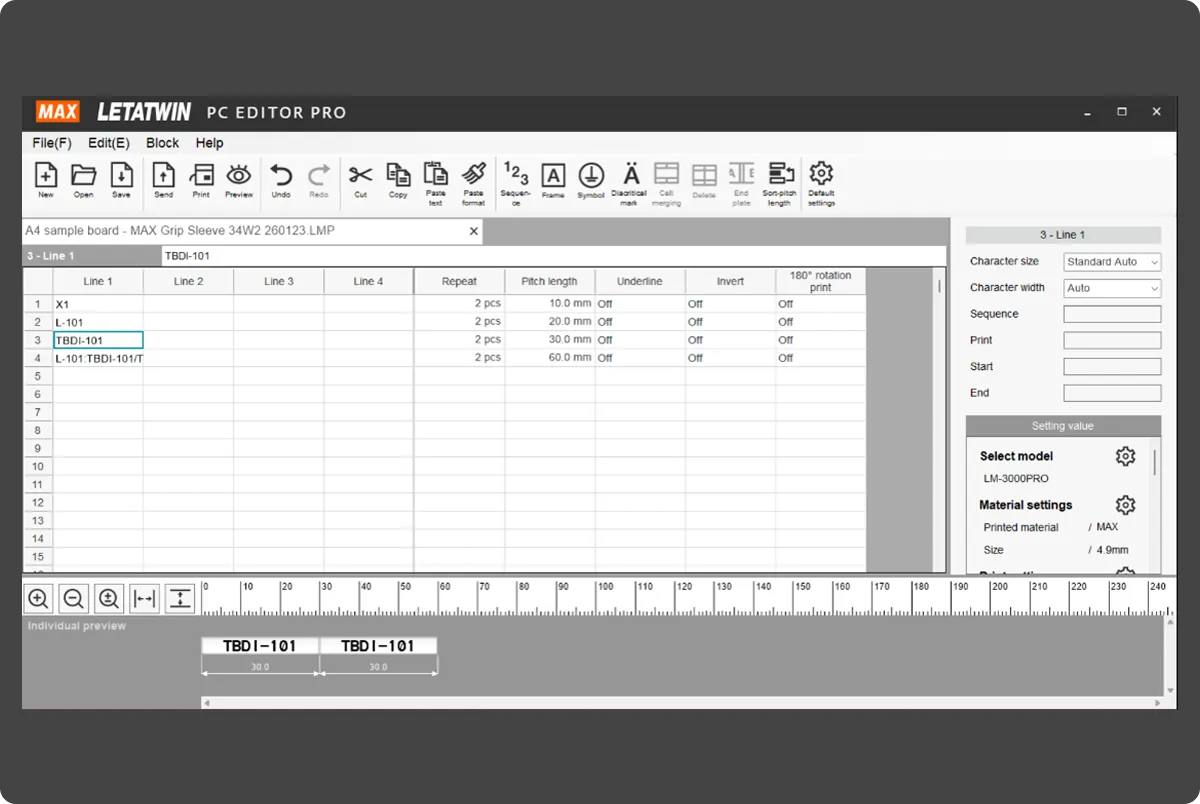Image resolution: width=1200 pixels, height=804 pixels.
Task: Select row header number 5
Action: tap(38, 376)
